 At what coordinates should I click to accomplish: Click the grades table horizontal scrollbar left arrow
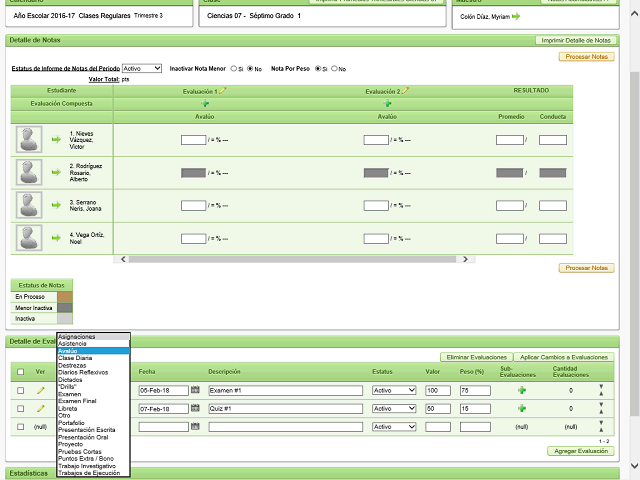pos(123,259)
